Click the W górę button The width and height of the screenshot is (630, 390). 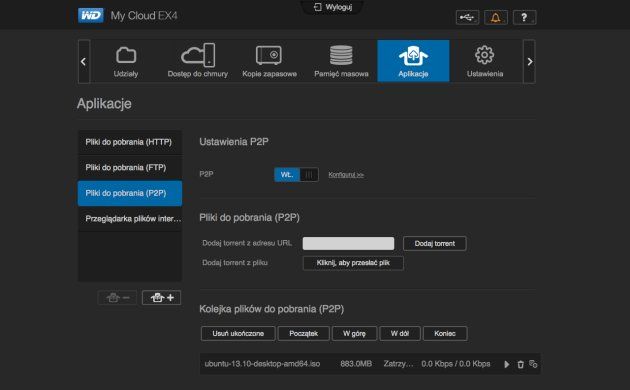tap(354, 333)
